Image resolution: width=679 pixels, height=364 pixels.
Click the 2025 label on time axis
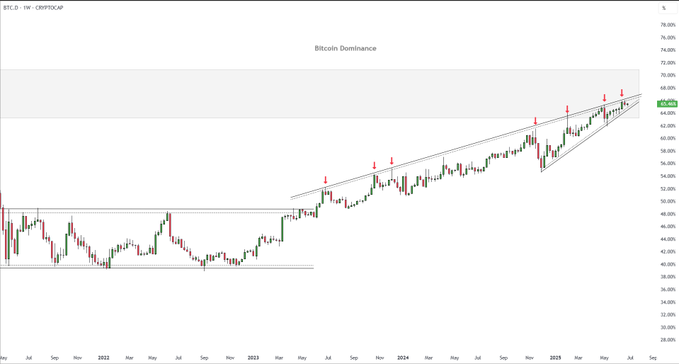(555, 358)
